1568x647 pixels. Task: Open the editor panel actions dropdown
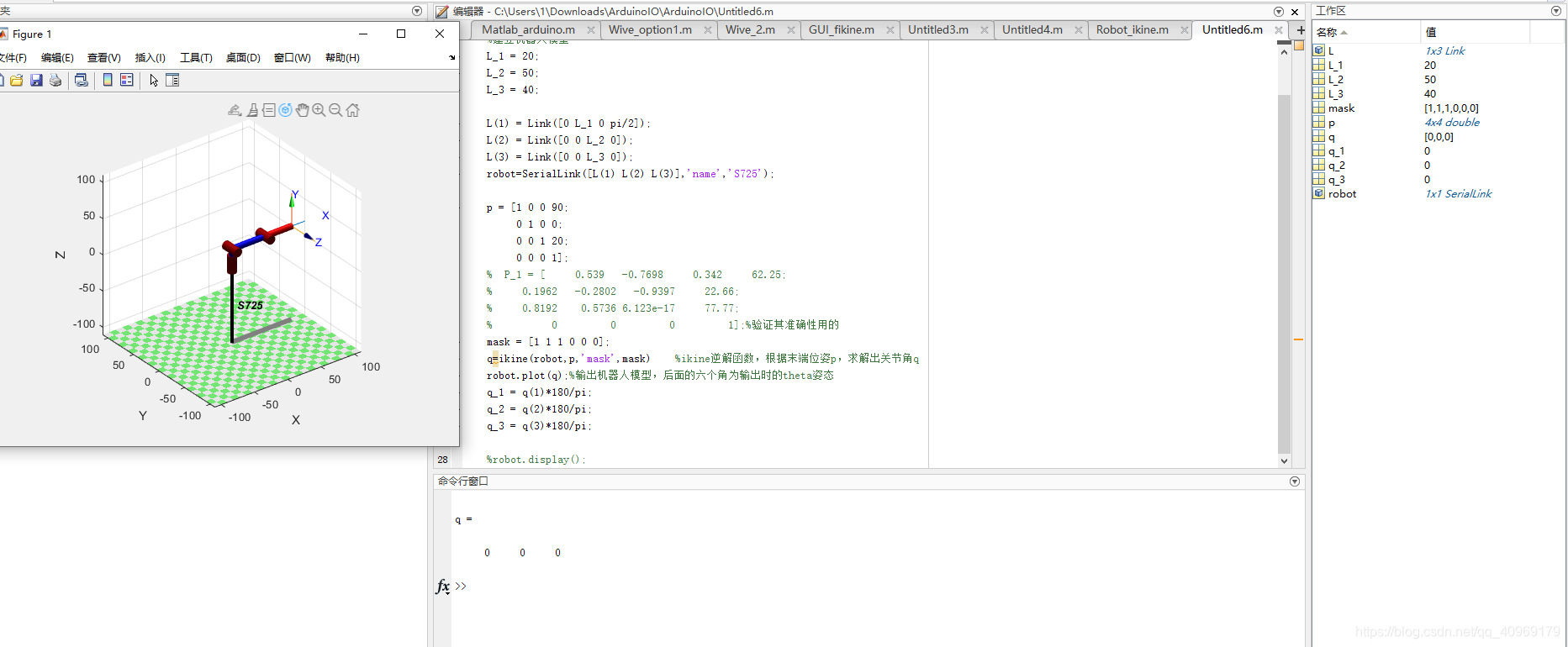point(1279,12)
